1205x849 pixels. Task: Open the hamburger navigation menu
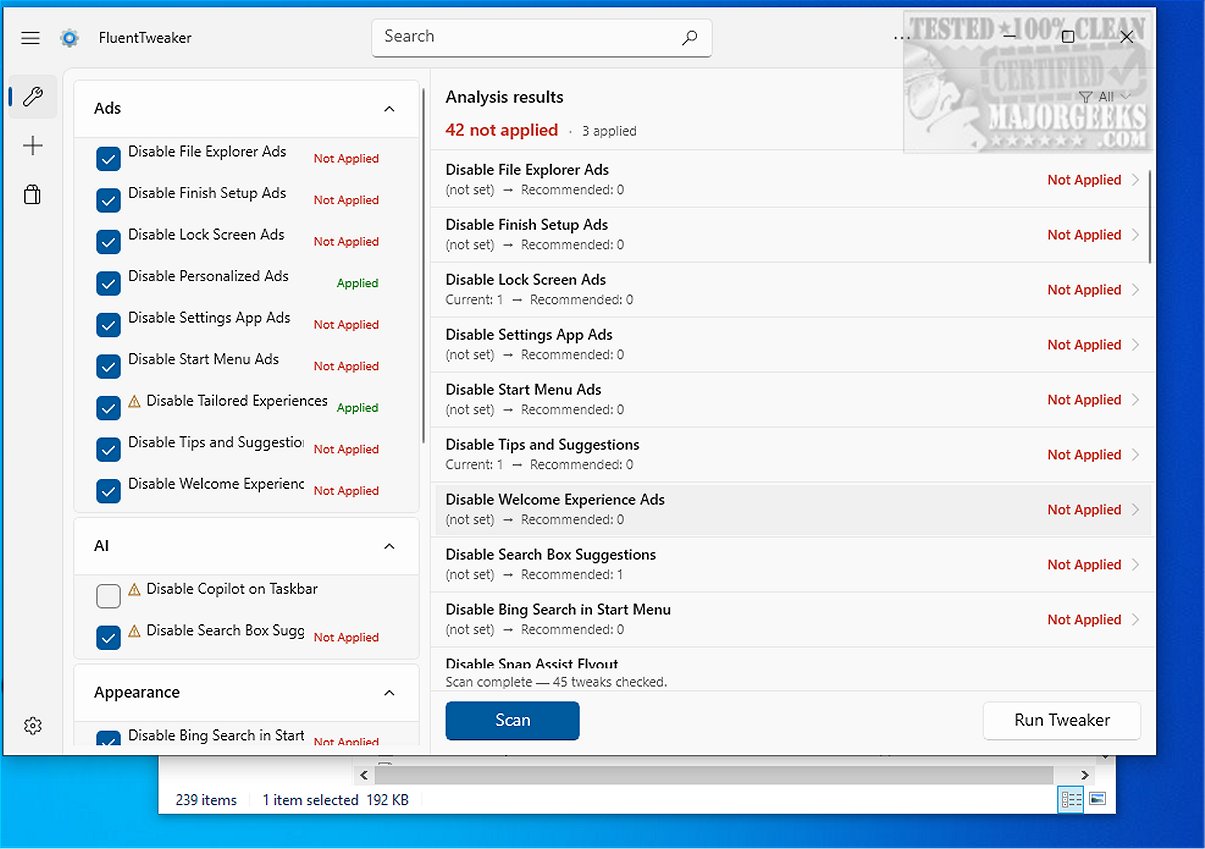coord(30,38)
